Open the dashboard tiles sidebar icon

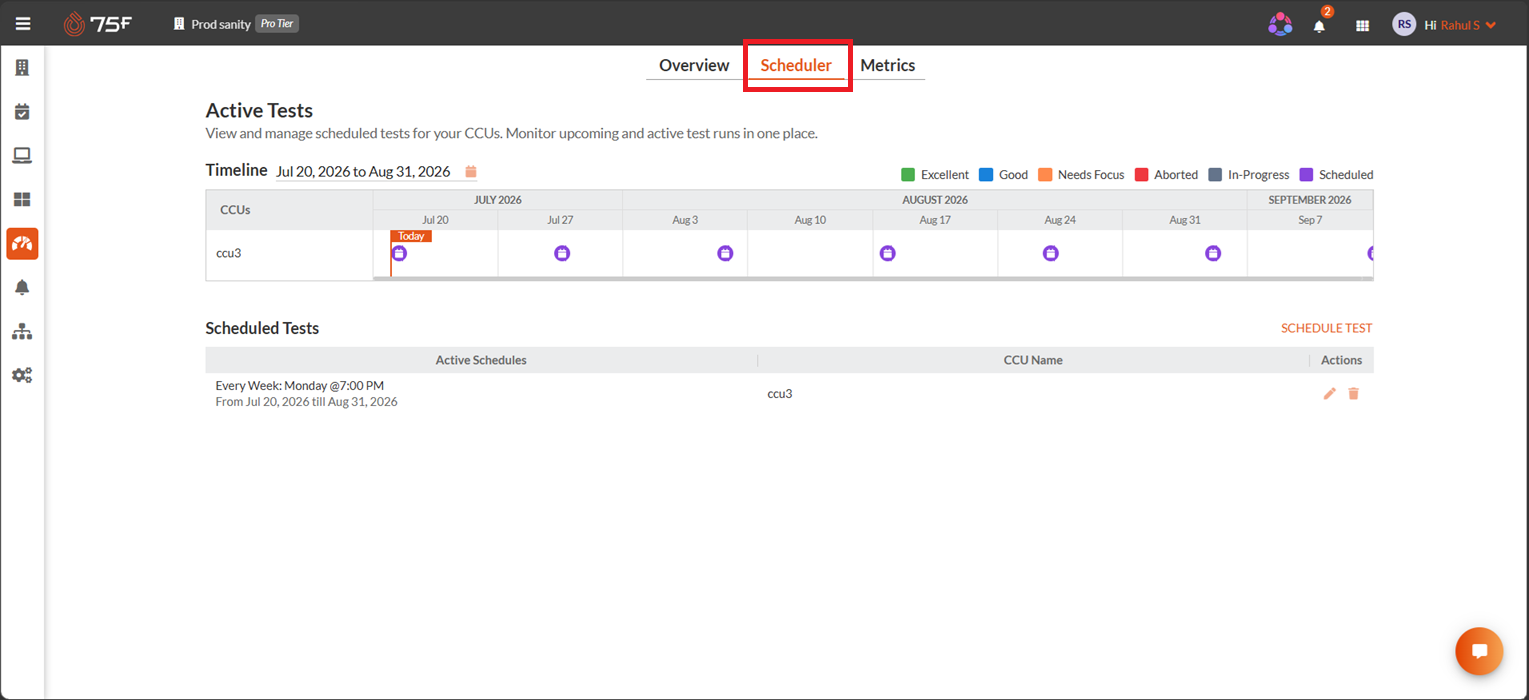(22, 200)
